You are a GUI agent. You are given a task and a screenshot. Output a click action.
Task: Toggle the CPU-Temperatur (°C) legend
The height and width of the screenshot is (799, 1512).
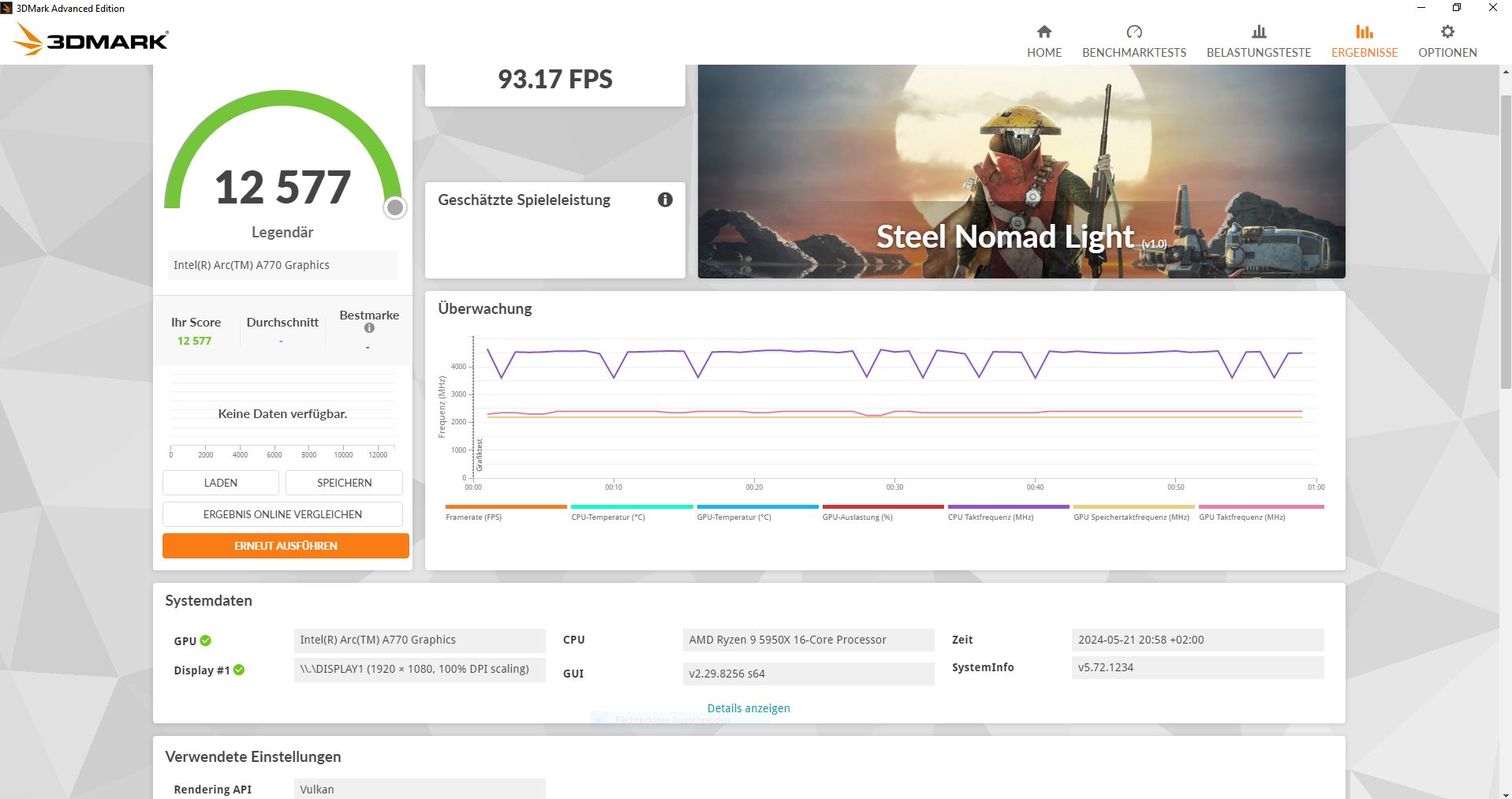632,512
